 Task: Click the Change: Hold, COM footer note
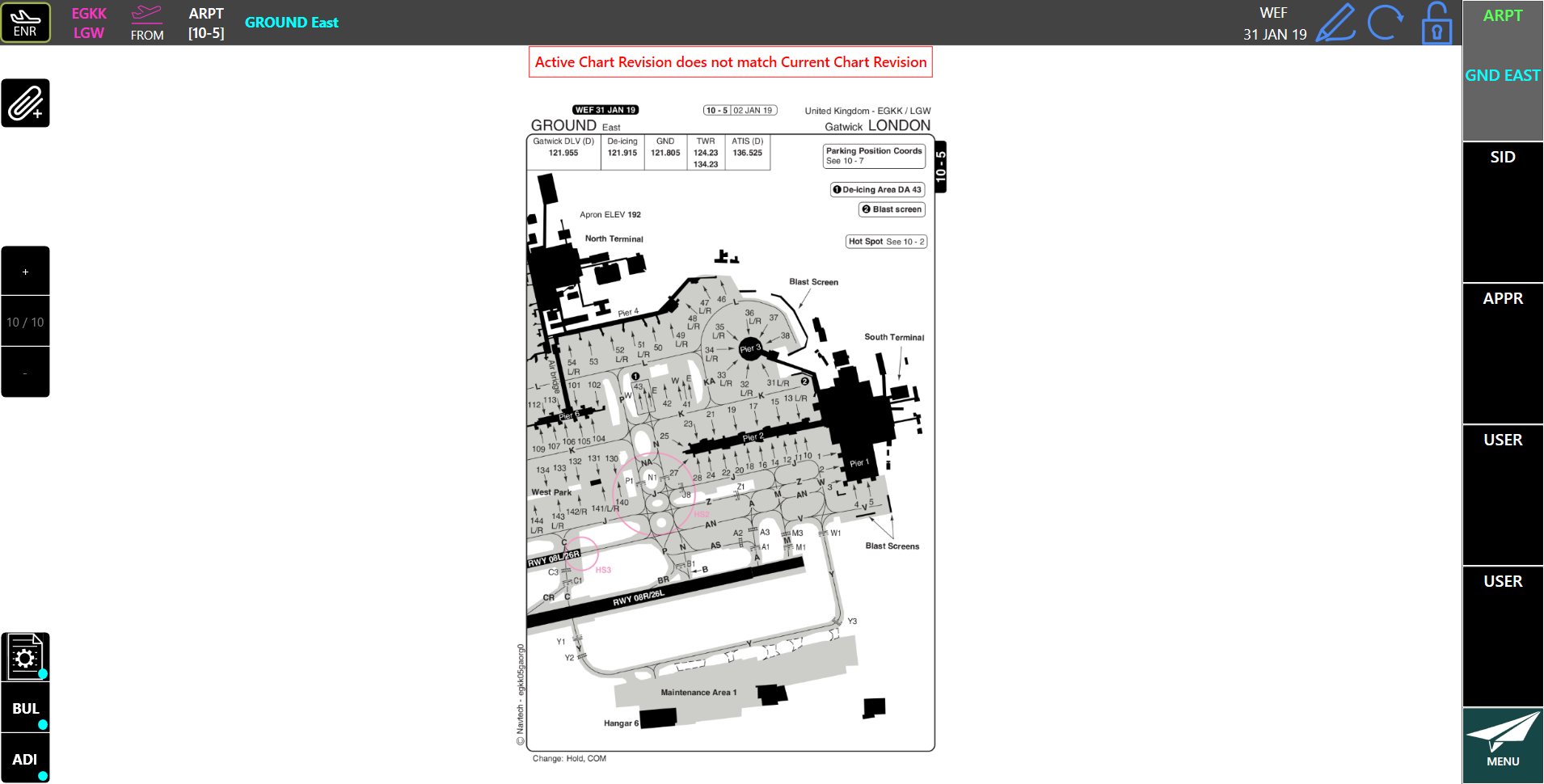point(569,759)
